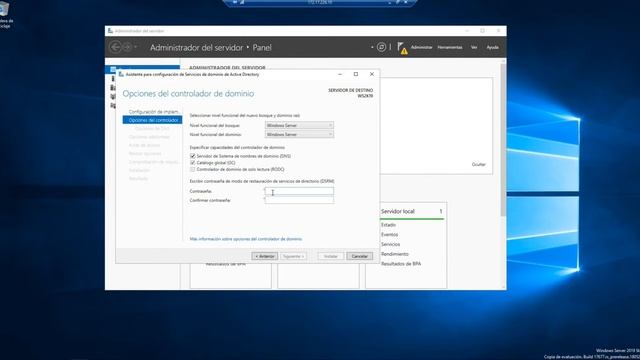Viewport: 640px width, 360px height.
Task: Open Servidor local tile heading
Action: (398, 211)
